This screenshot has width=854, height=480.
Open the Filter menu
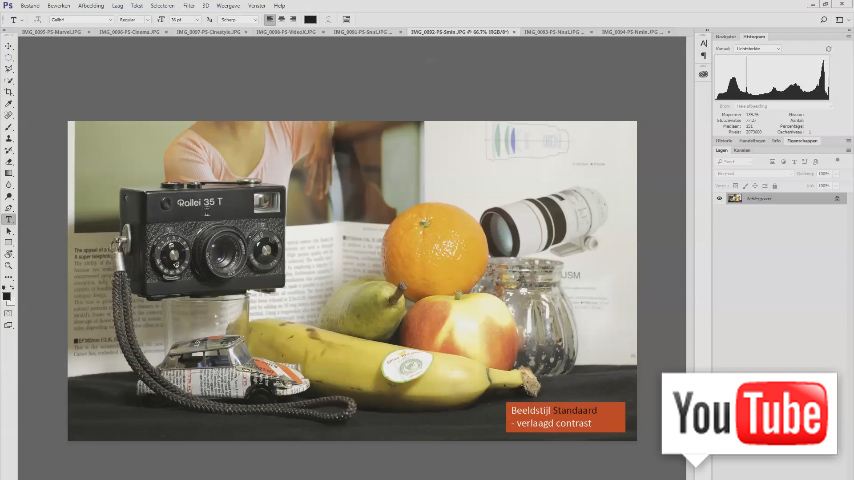point(188,6)
